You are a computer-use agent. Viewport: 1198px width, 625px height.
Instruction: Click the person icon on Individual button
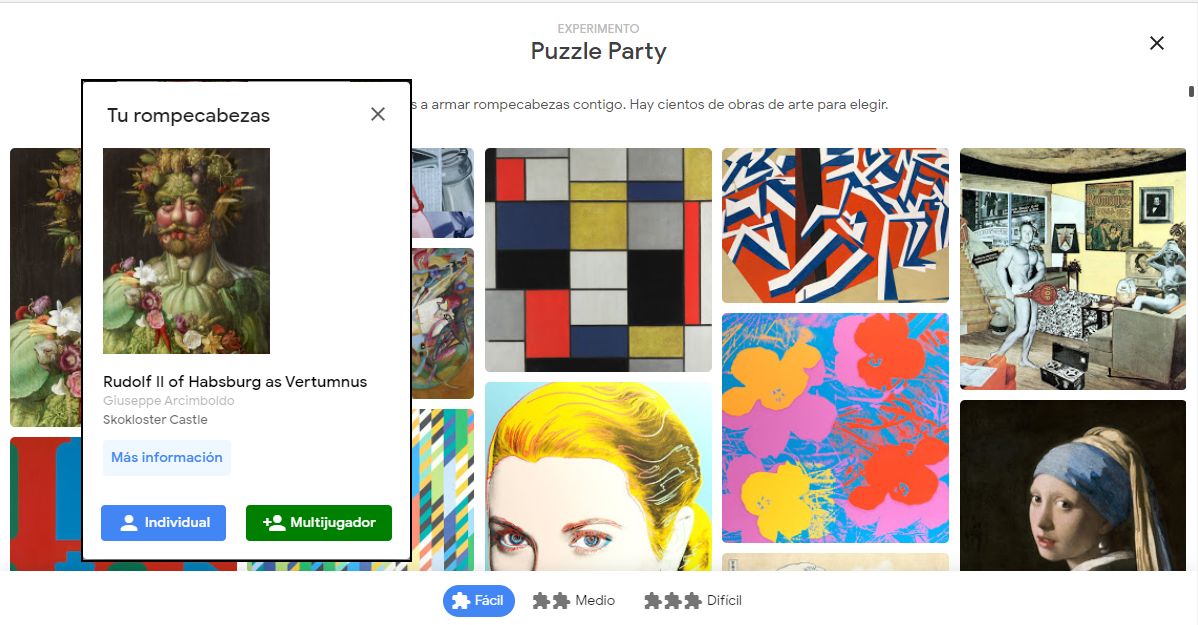[x=129, y=523]
